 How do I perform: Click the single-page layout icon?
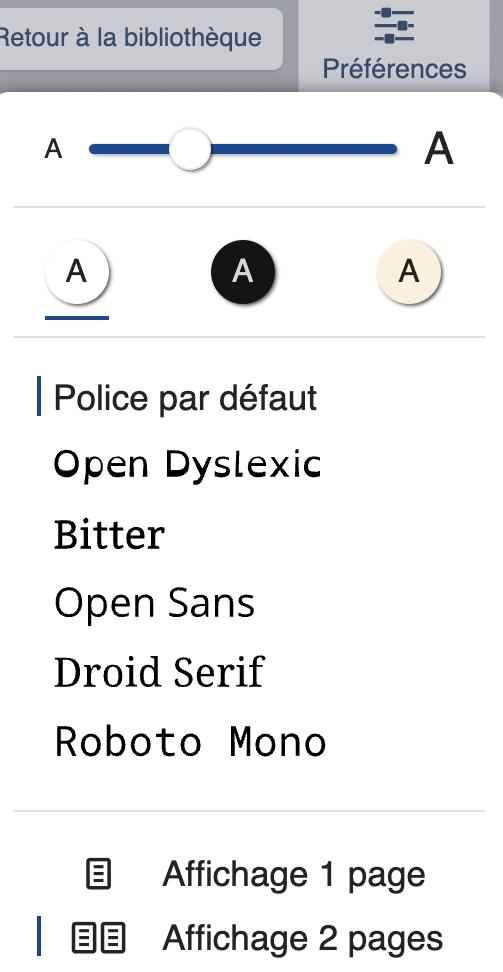[98, 874]
